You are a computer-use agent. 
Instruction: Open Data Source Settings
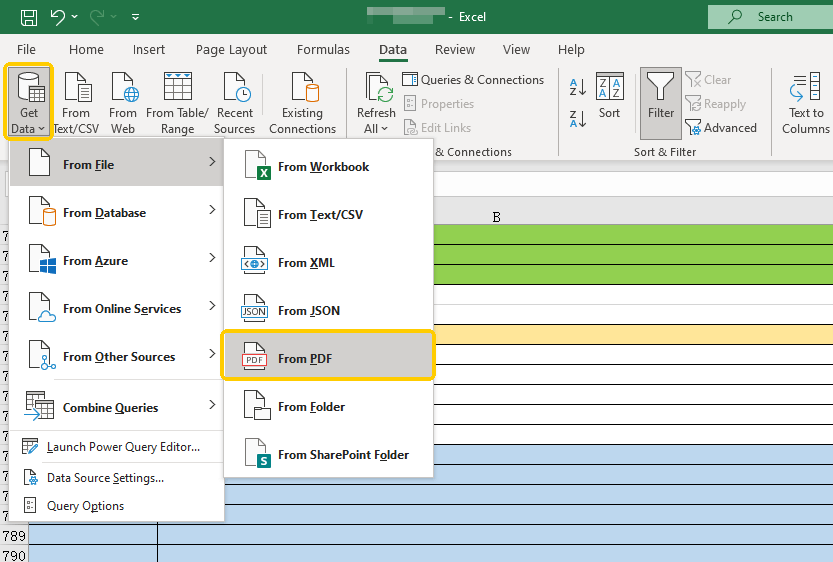[105, 478]
